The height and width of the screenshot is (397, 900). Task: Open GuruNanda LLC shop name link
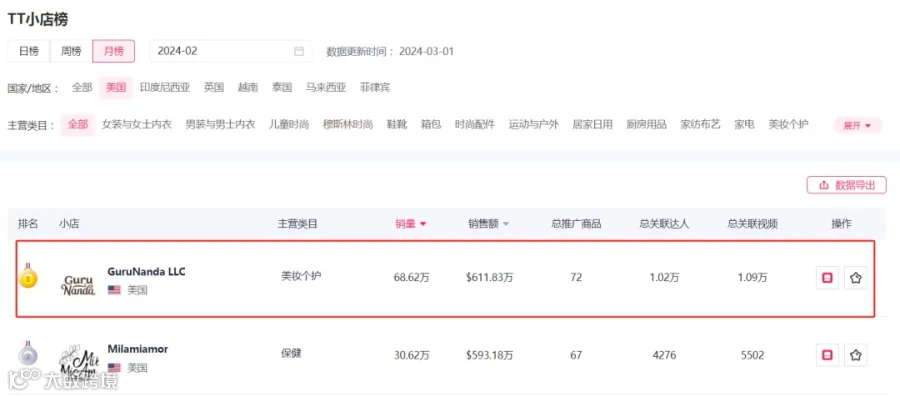tap(146, 271)
